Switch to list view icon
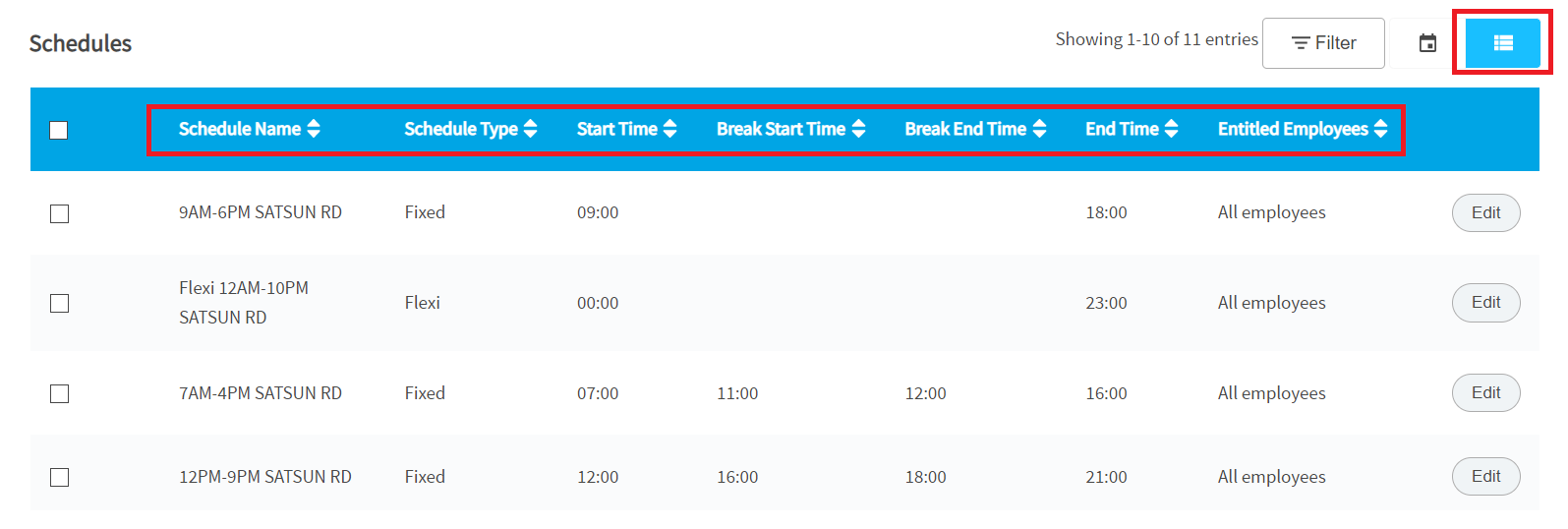The image size is (1568, 529). 1503,43
